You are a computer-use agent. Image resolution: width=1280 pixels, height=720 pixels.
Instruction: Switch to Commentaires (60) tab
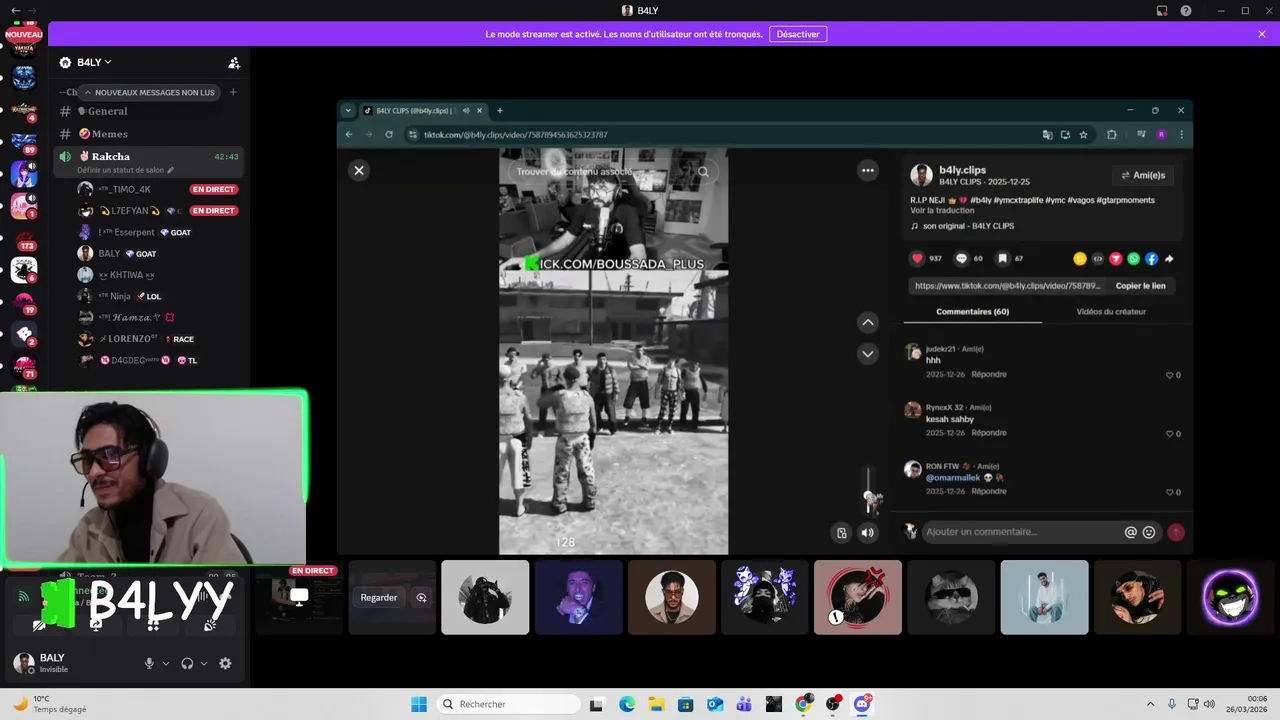[x=972, y=312]
